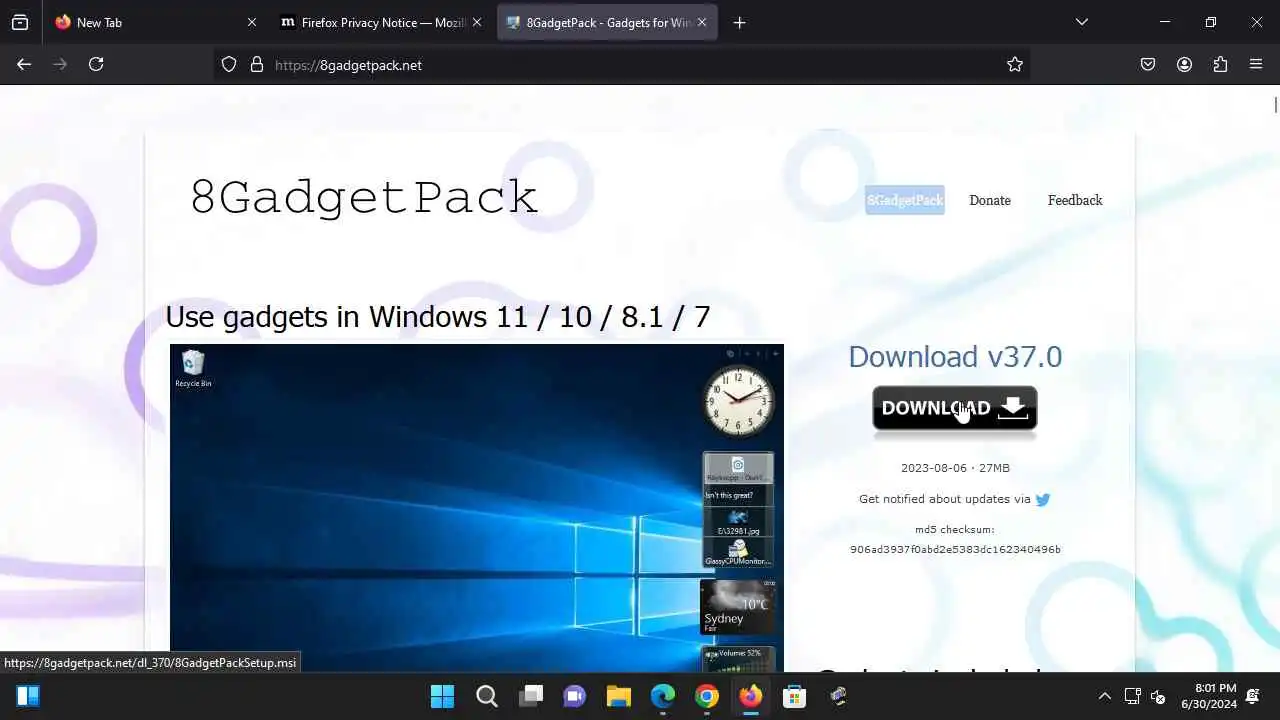This screenshot has width=1280, height=720.
Task: Open the last pinned taskbar app icon
Action: pyautogui.click(x=838, y=696)
